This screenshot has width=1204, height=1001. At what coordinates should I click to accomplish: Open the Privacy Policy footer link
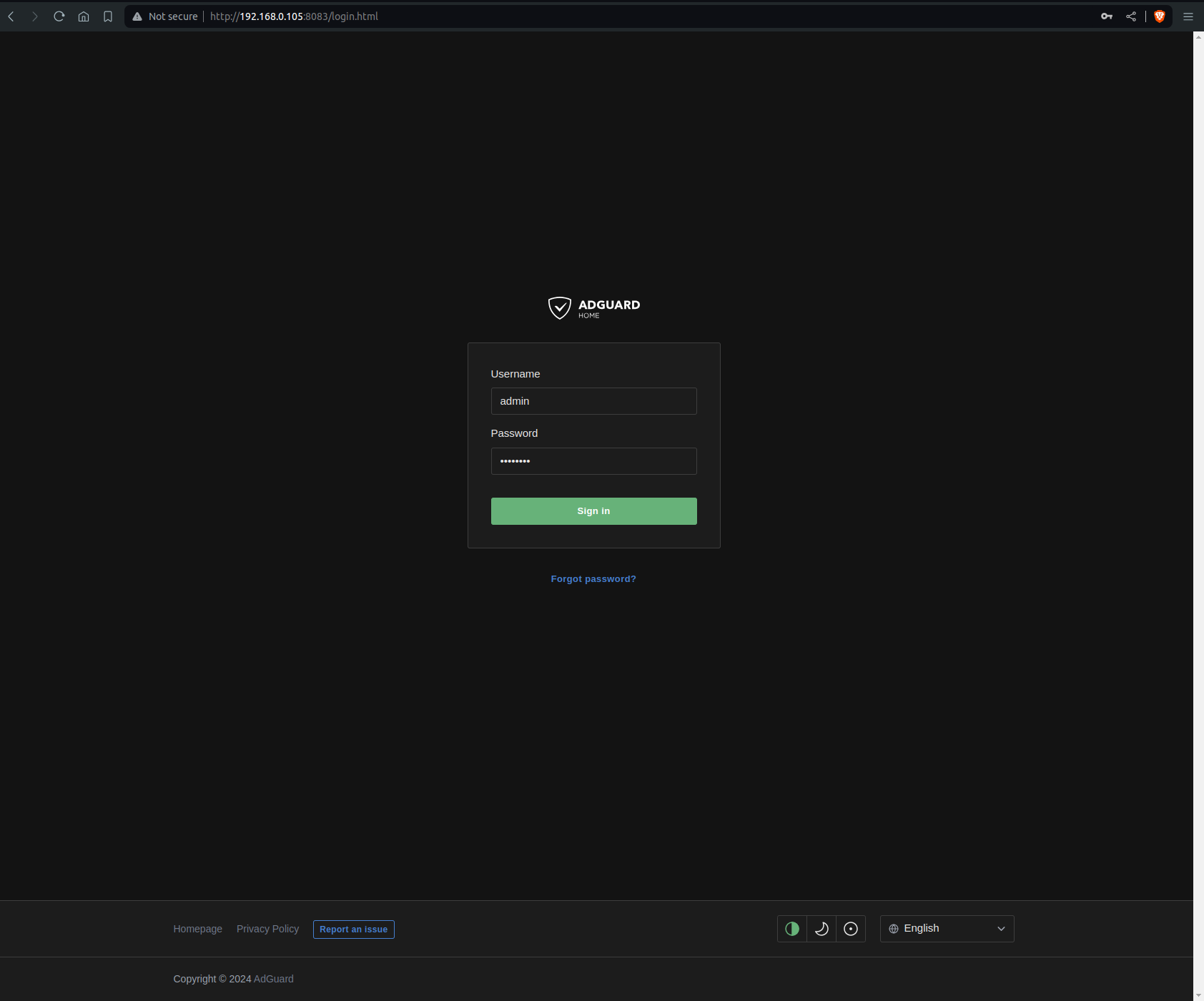267,929
